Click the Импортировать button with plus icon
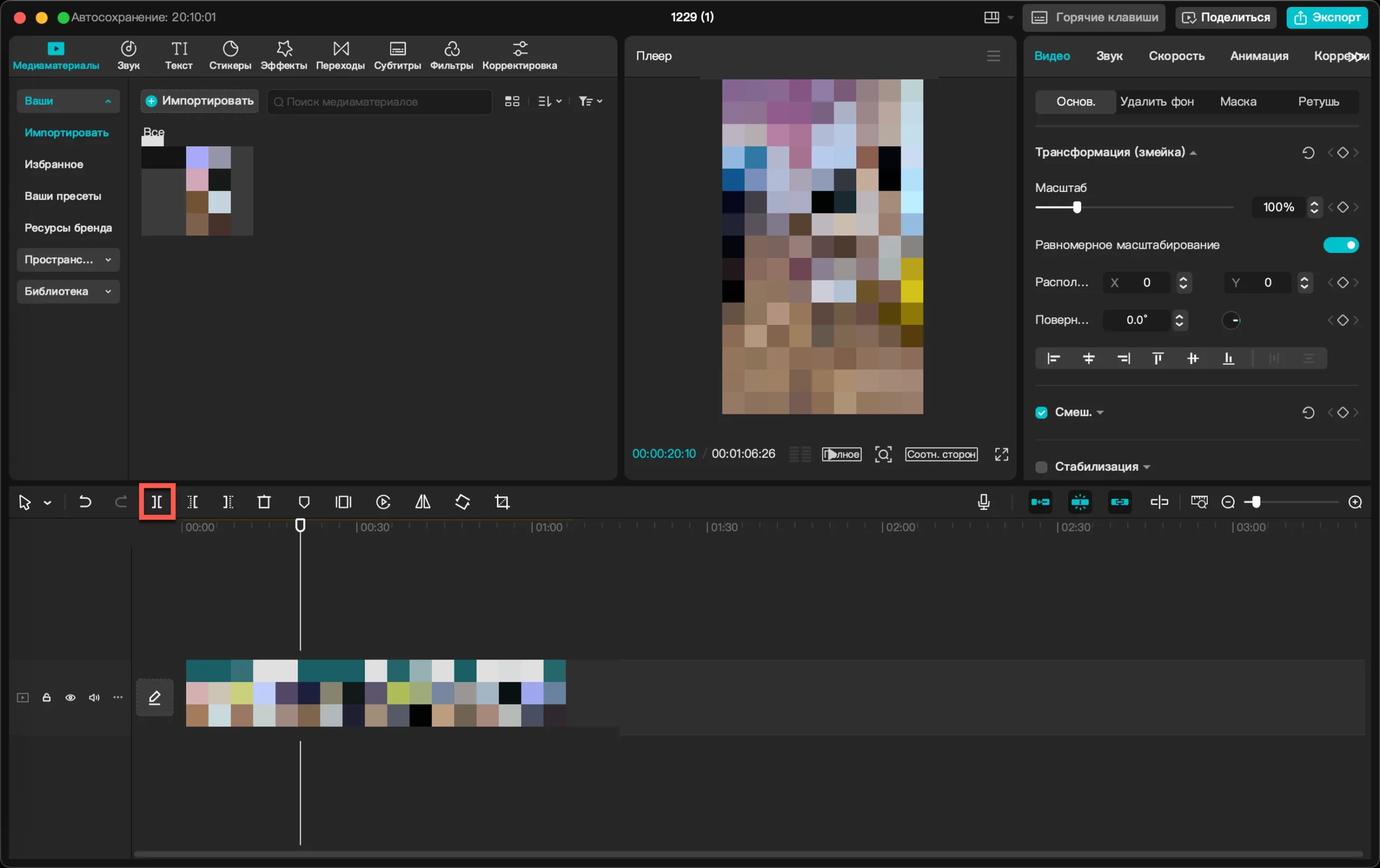 [x=199, y=101]
